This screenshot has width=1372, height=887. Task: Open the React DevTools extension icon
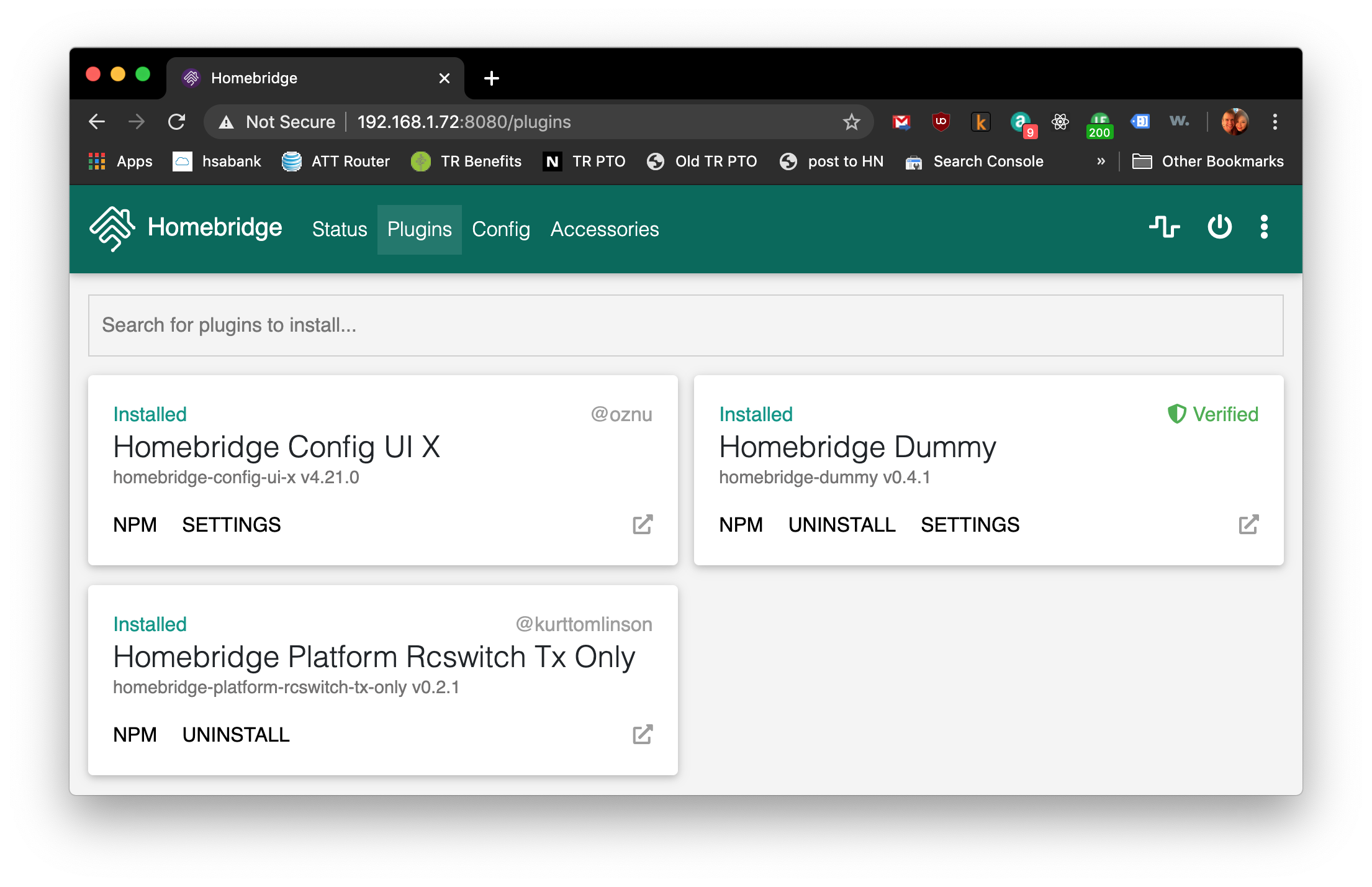[x=1060, y=122]
